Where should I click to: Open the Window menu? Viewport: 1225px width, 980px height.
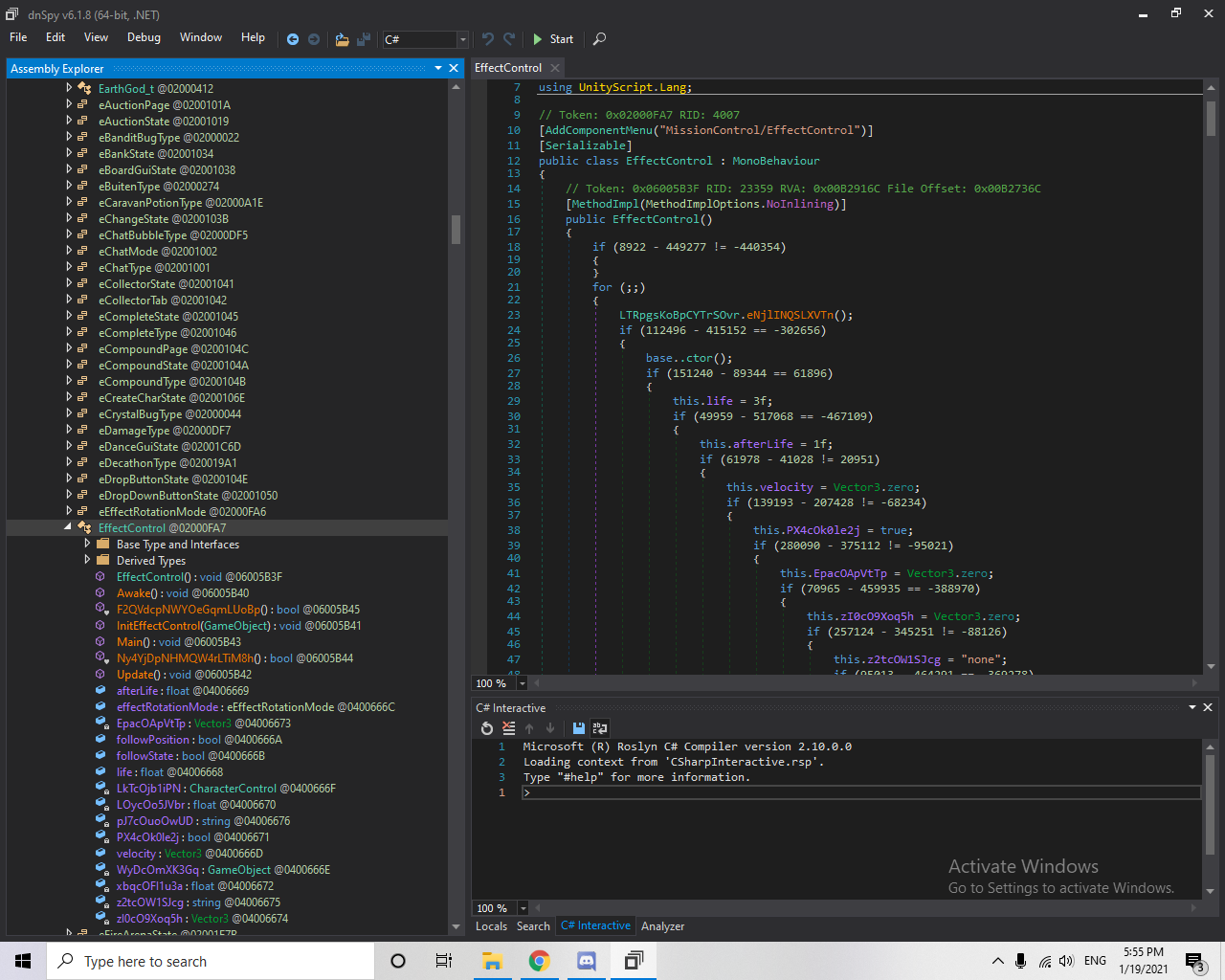(201, 37)
